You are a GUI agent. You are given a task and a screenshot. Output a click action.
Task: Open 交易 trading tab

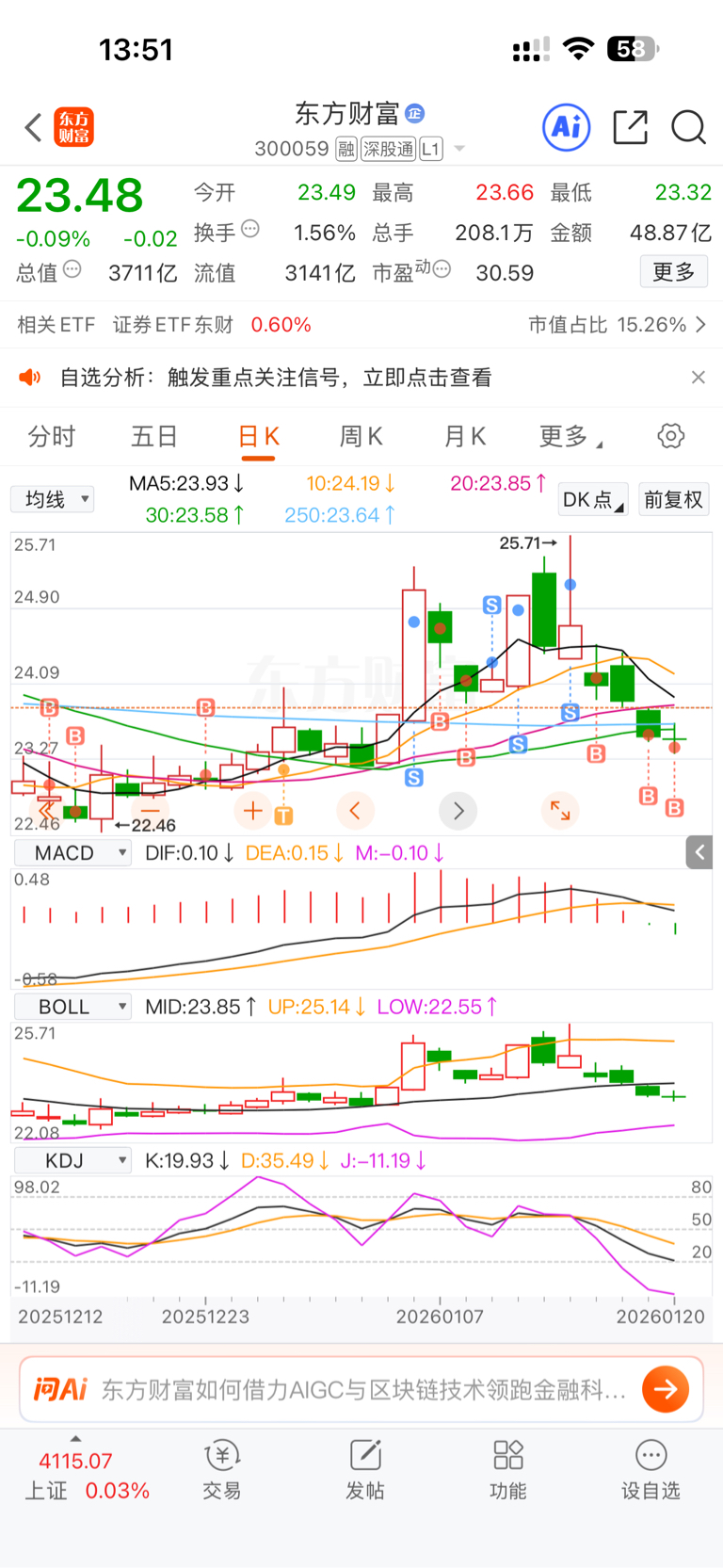pyautogui.click(x=222, y=1470)
